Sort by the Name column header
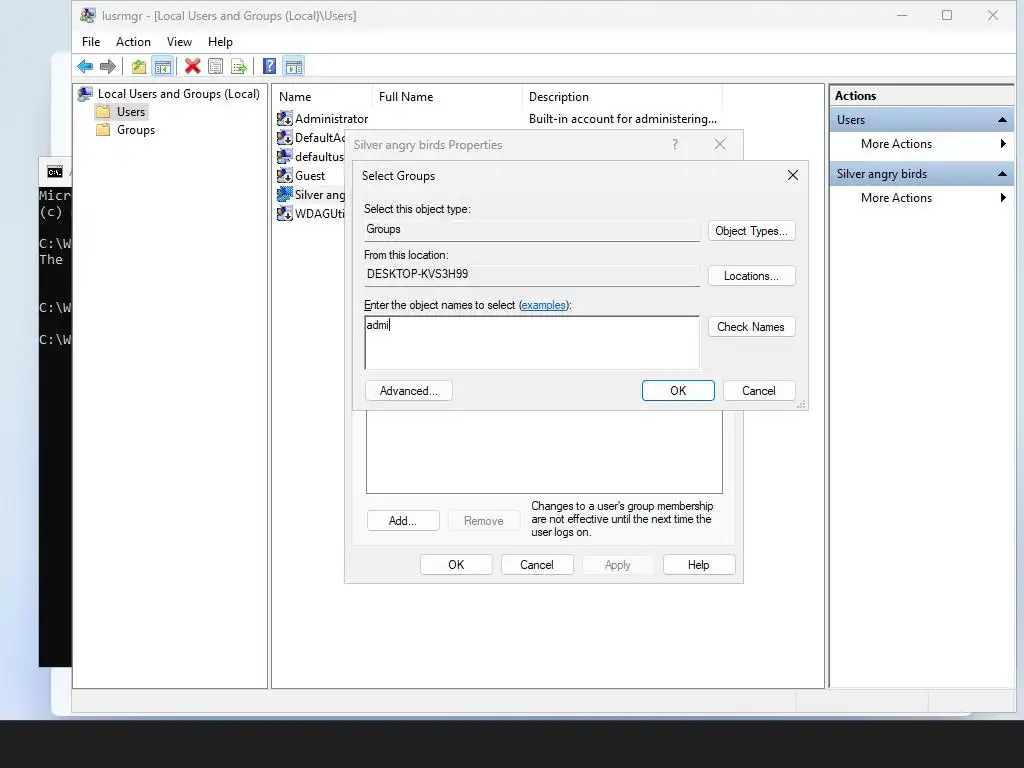Viewport: 1024px width, 768px height. 323,97
